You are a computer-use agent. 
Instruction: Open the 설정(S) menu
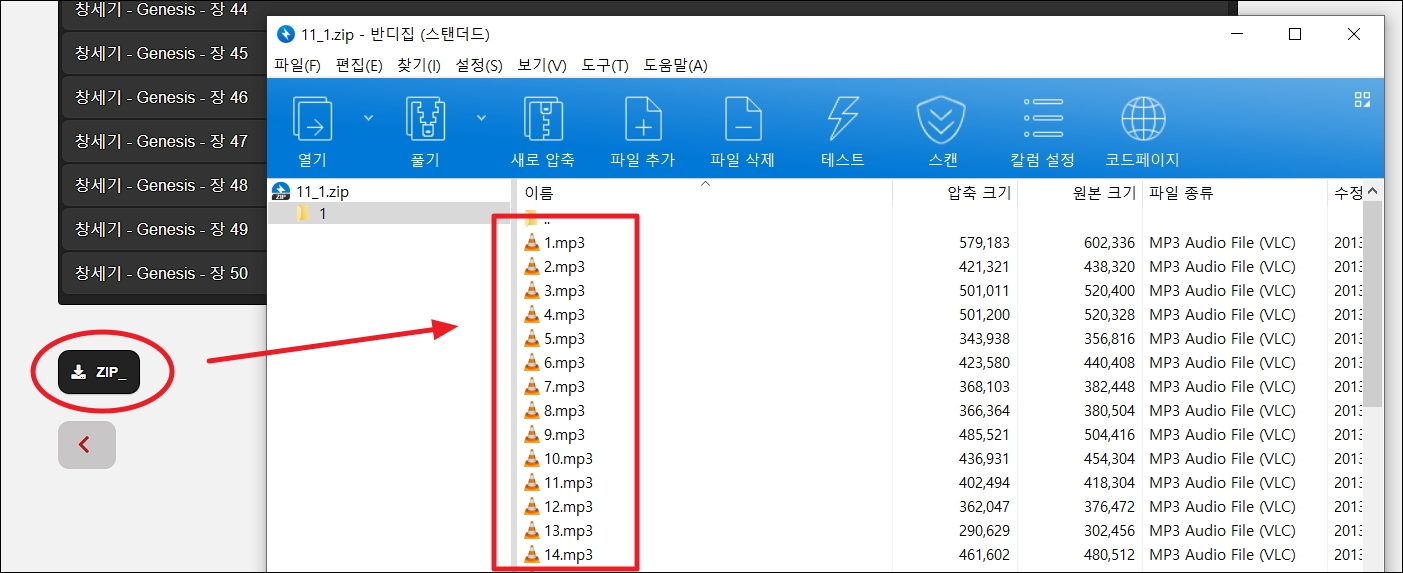coord(479,65)
